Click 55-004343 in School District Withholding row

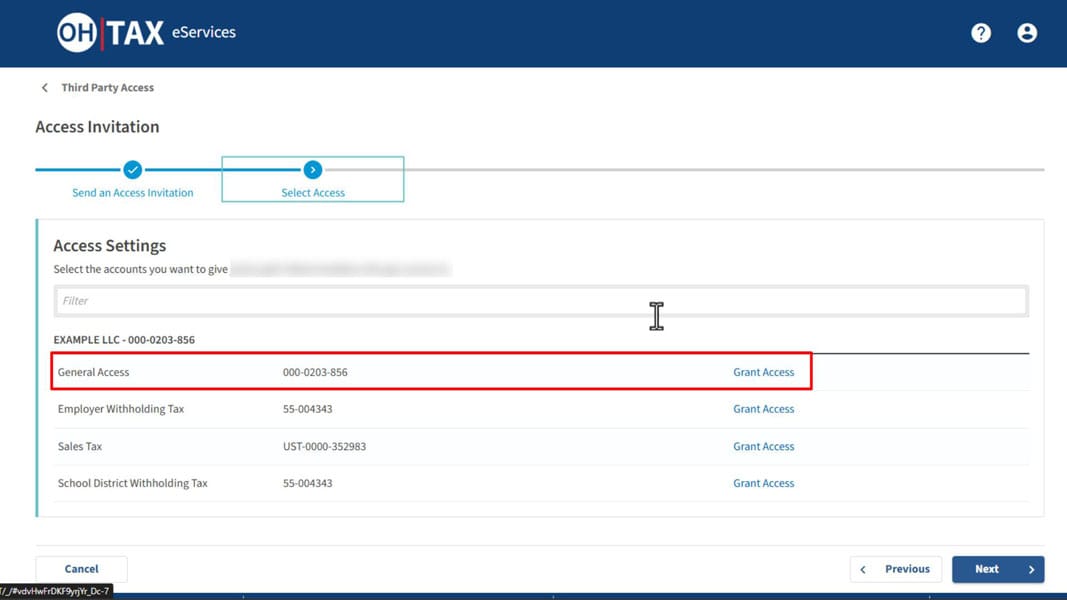click(x=308, y=483)
